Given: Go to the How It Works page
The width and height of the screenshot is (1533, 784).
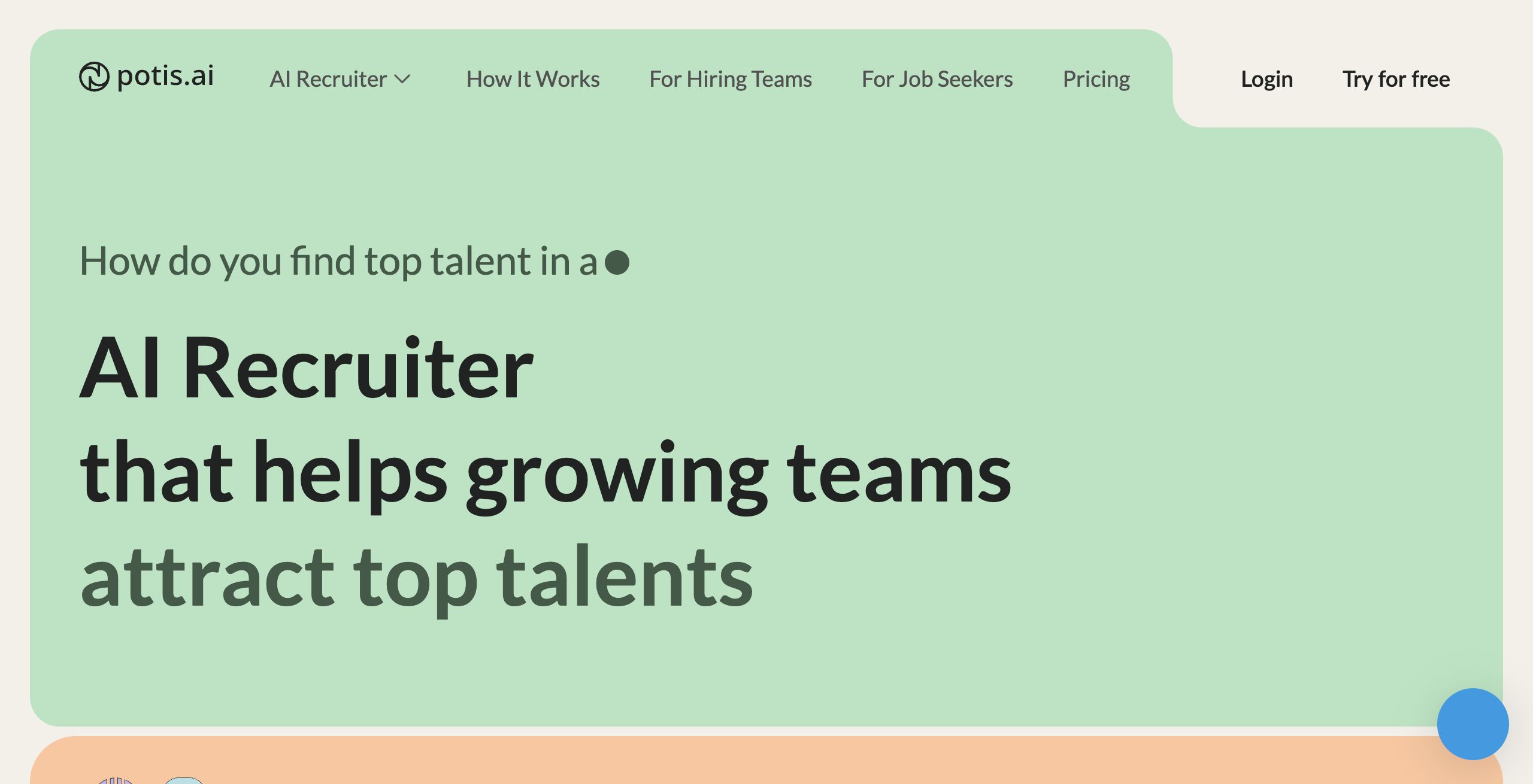Looking at the screenshot, I should point(533,79).
